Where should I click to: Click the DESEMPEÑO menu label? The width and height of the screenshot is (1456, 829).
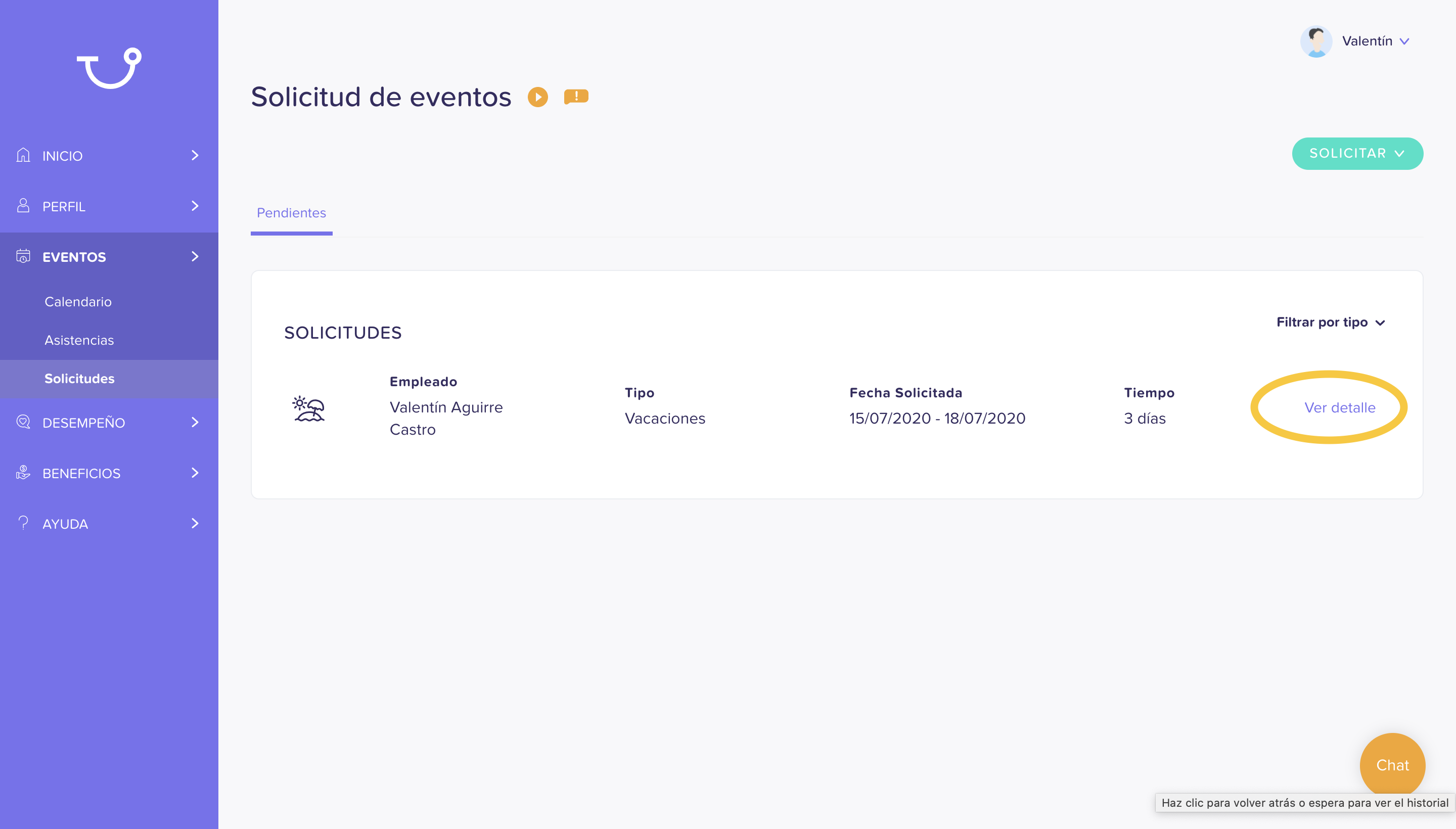coord(84,422)
